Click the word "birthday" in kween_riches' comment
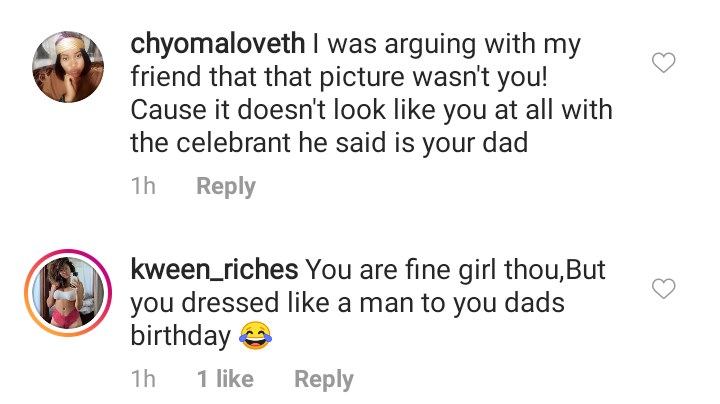720x404 pixels. [180, 337]
